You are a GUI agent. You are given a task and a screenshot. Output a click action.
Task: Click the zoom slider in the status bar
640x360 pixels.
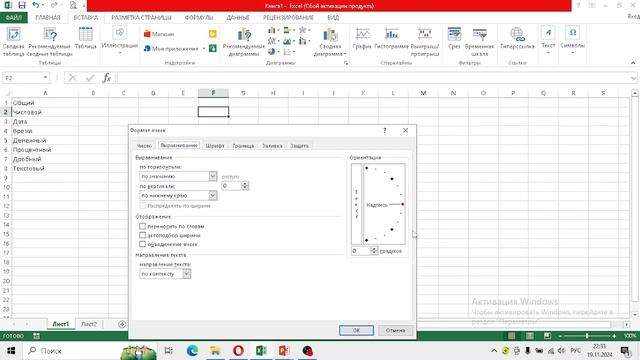point(587,336)
